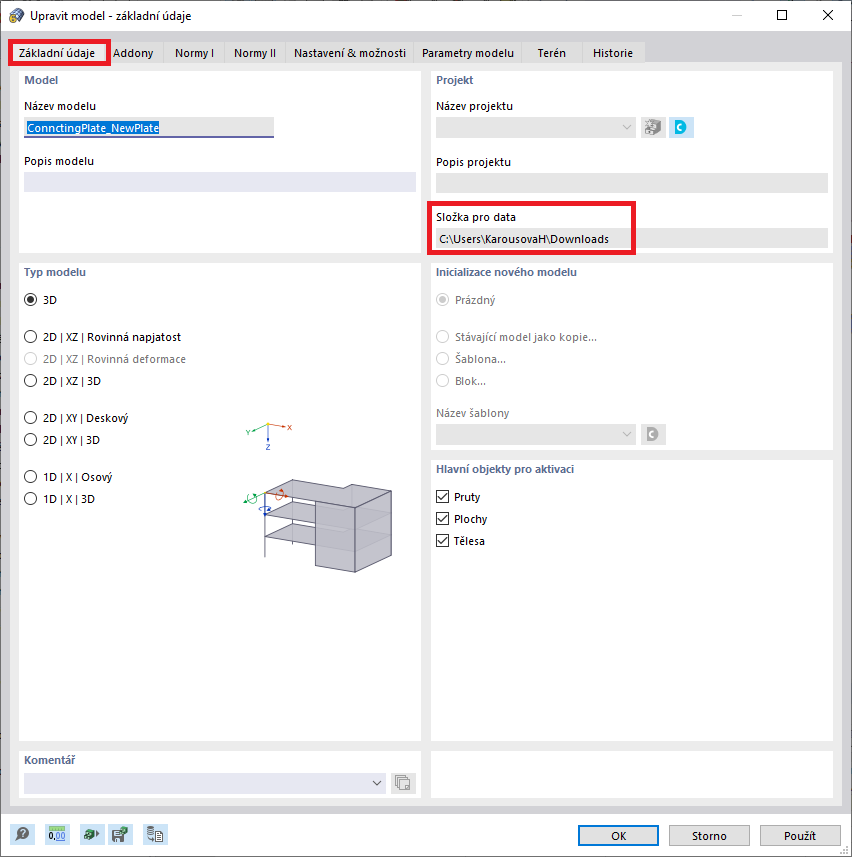The height and width of the screenshot is (857, 852).
Task: Open the Normy II tab
Action: (255, 53)
